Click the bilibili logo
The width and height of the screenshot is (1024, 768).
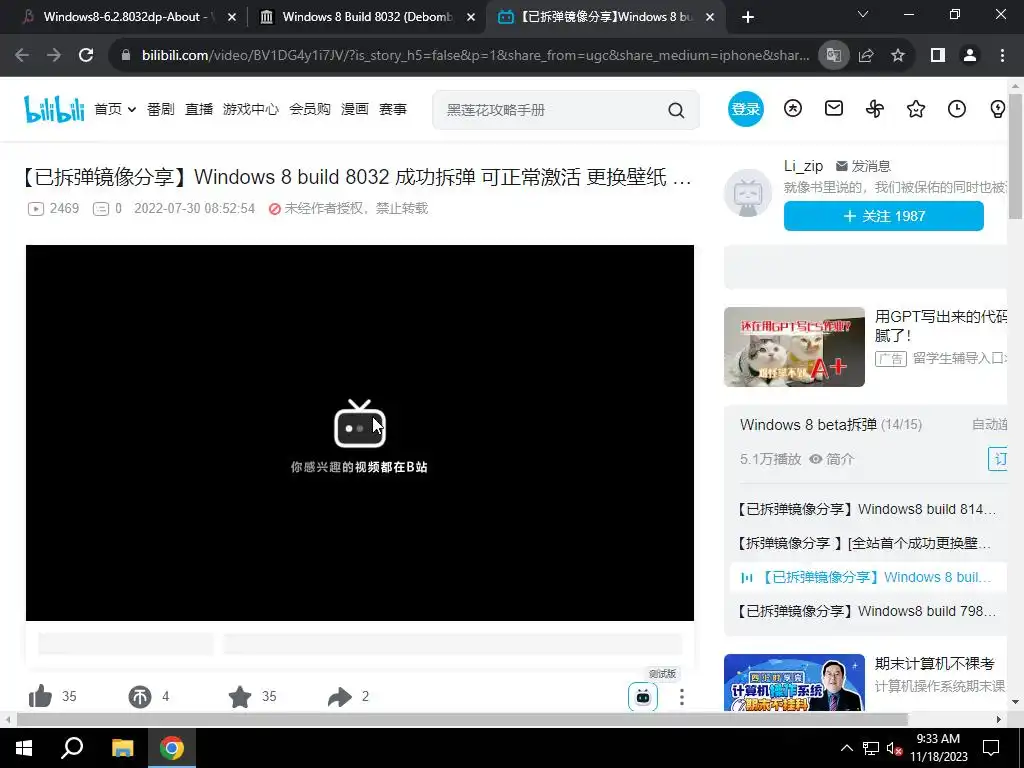tap(54, 109)
